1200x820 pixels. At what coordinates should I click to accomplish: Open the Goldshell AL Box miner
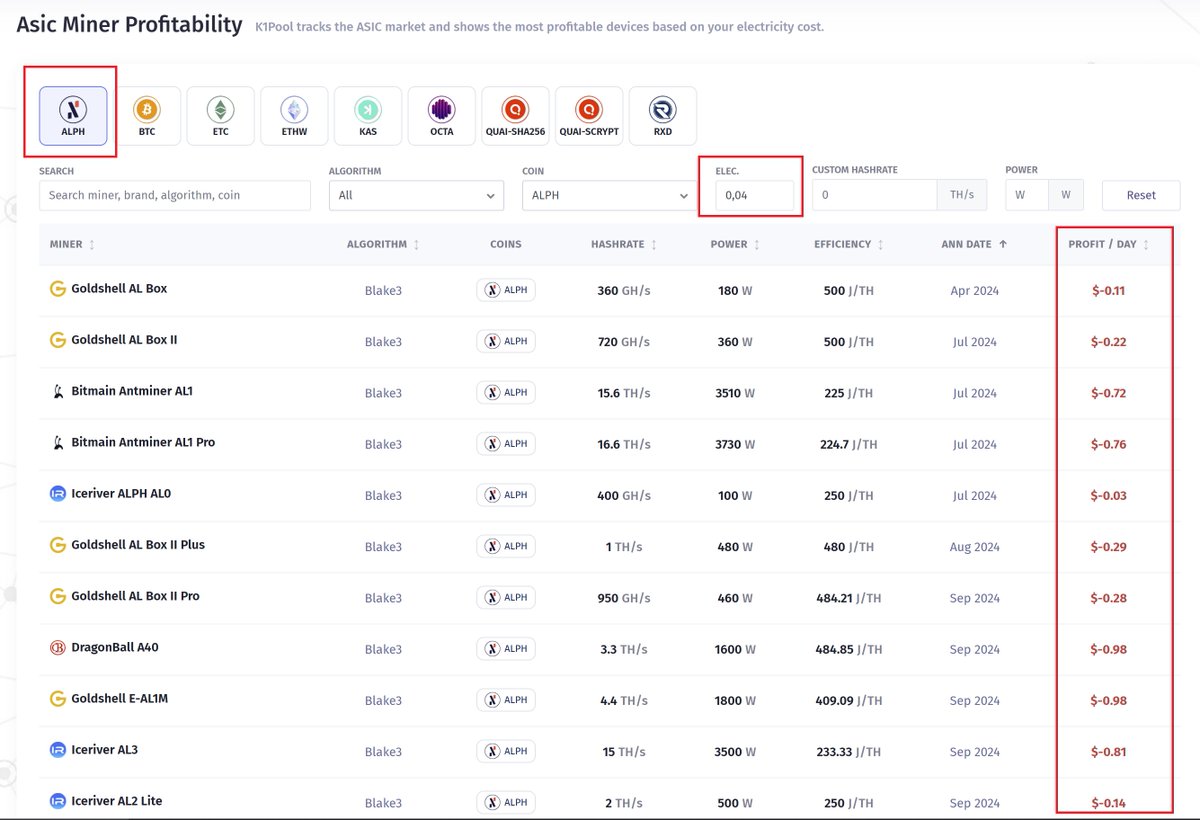(119, 288)
